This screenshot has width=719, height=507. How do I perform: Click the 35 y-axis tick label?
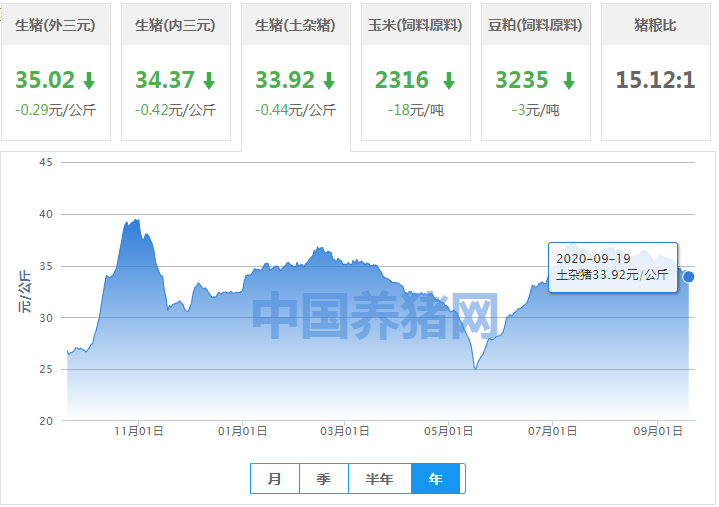tap(46, 266)
